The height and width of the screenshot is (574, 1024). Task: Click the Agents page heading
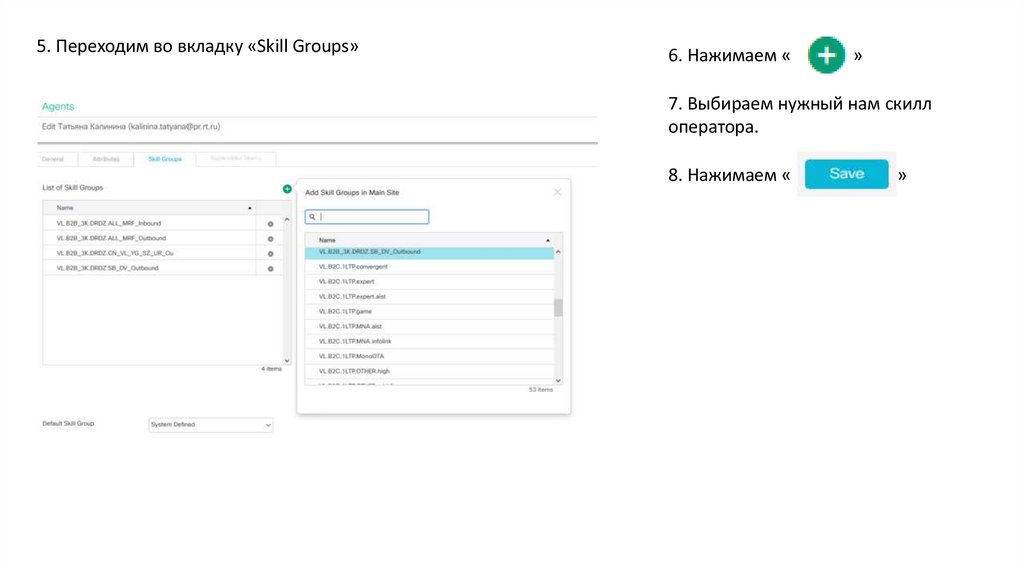point(58,106)
